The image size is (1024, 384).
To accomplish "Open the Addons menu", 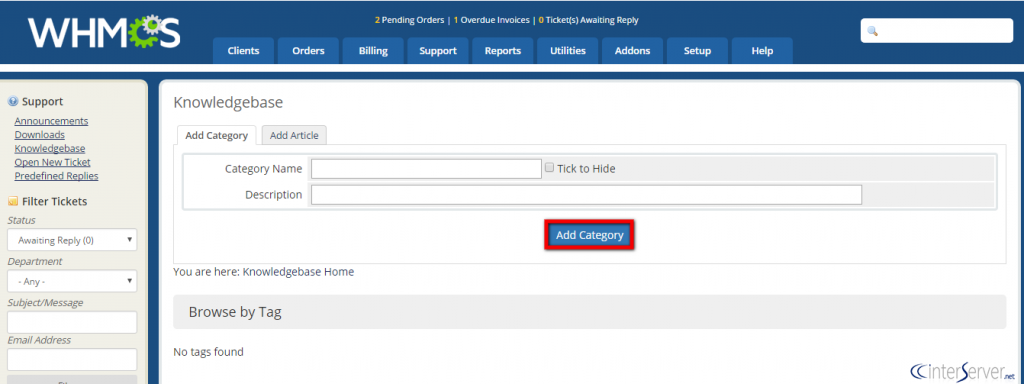I will point(632,51).
